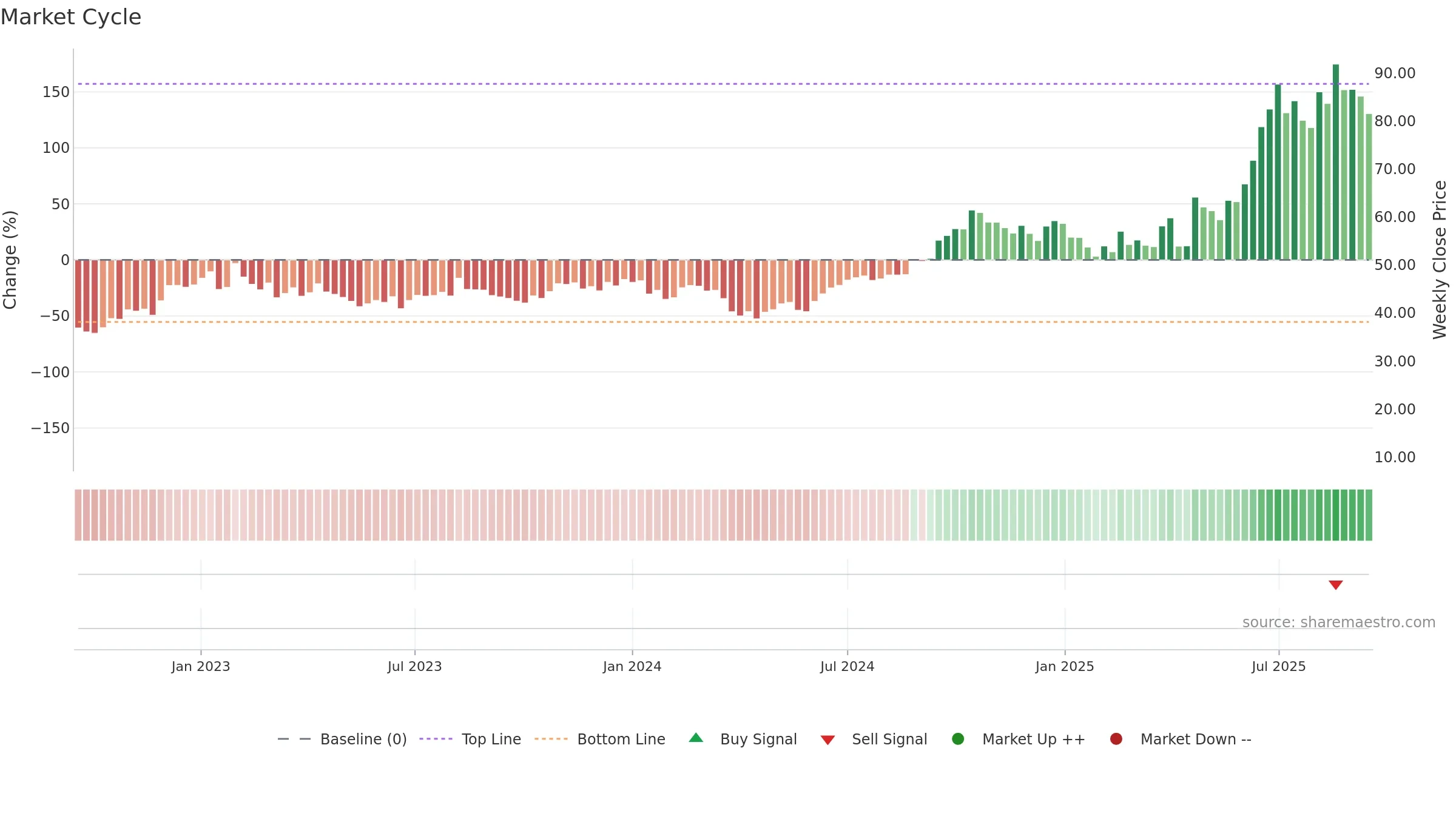Click the Buy Signal green triangle legend icon

(696, 738)
